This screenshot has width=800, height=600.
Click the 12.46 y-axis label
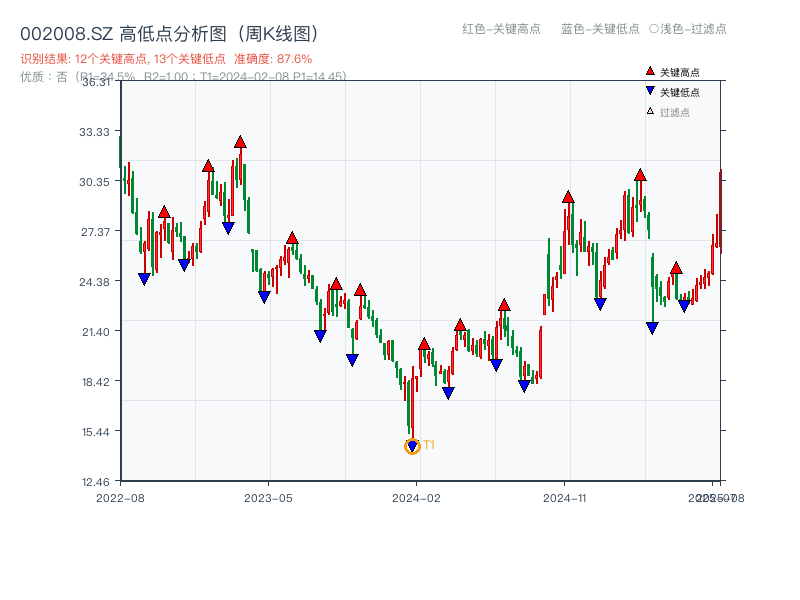pyautogui.click(x=96, y=482)
